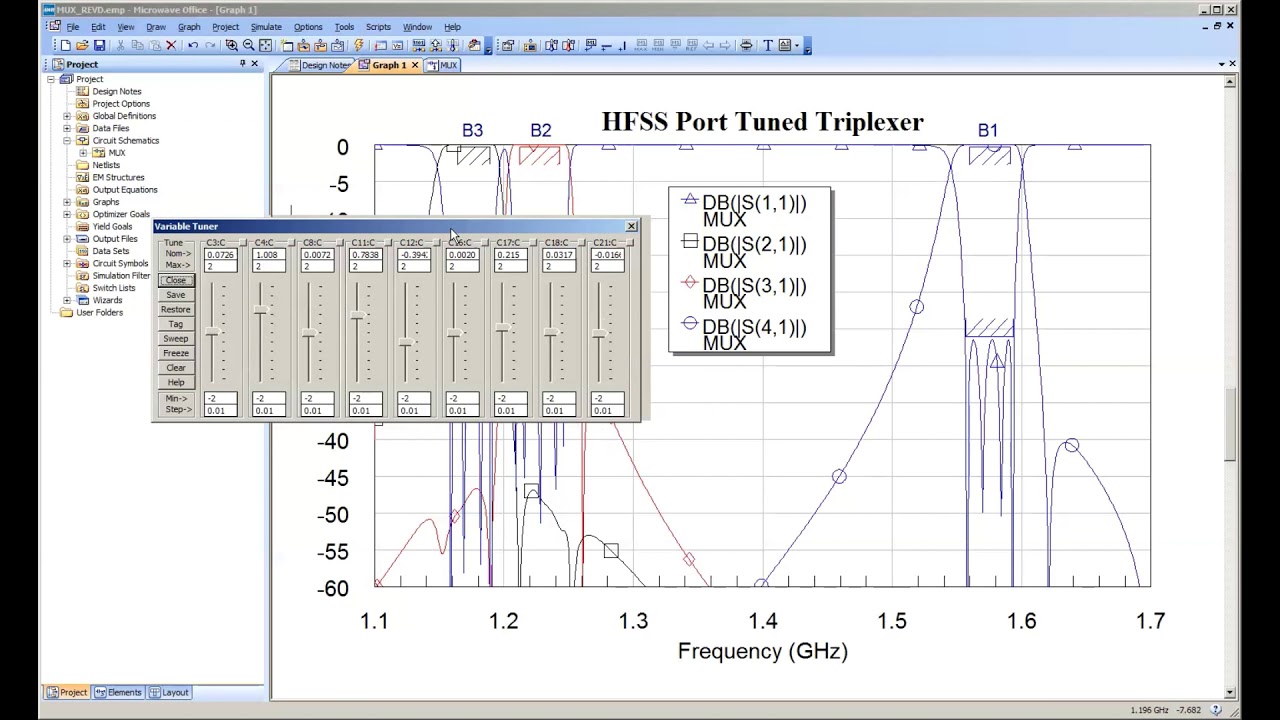Expand the Optimizer Goals tree node
The height and width of the screenshot is (720, 1280).
pyautogui.click(x=67, y=214)
